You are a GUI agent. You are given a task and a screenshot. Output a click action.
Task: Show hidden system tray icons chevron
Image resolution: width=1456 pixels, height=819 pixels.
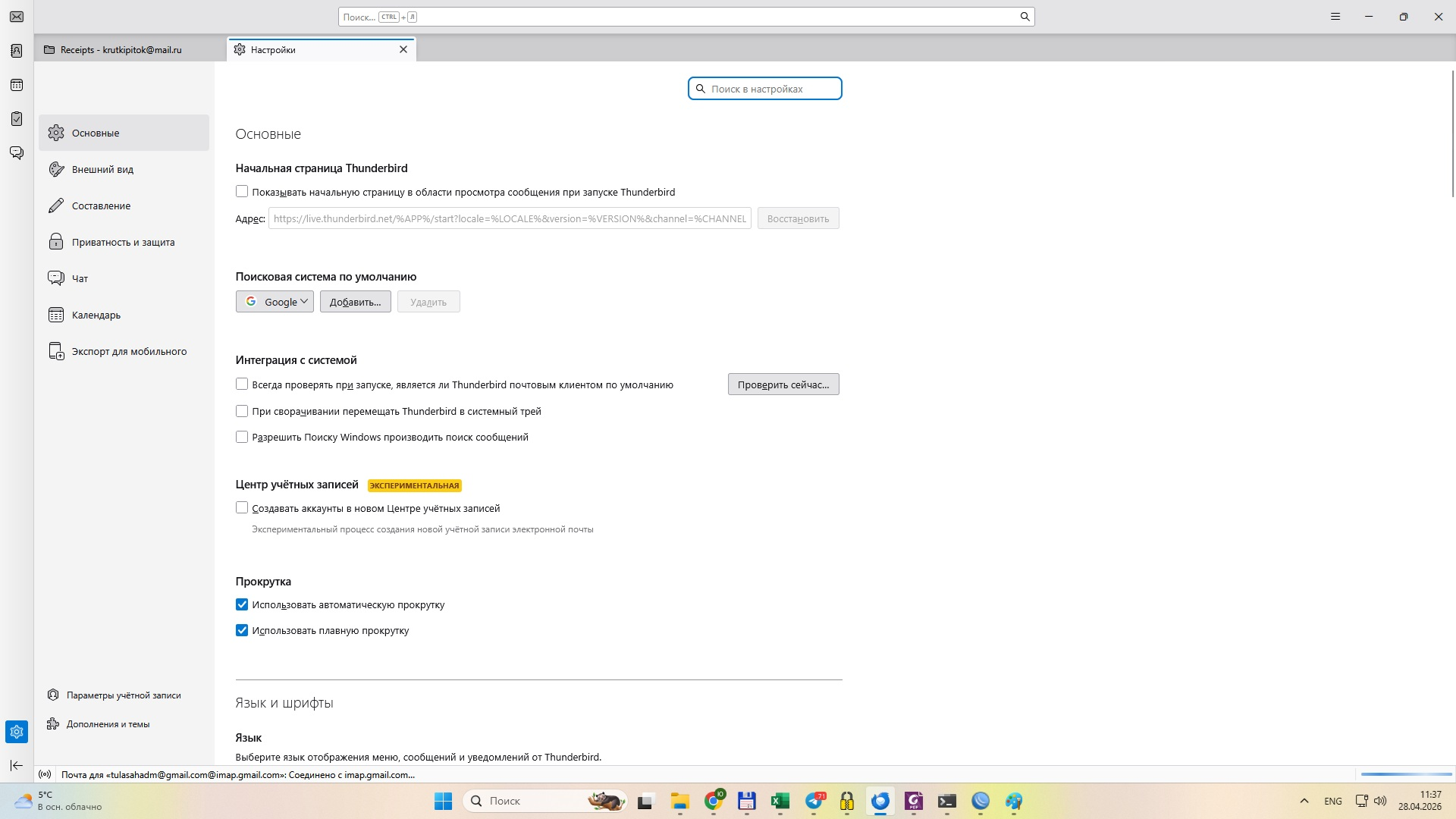[x=1304, y=801]
